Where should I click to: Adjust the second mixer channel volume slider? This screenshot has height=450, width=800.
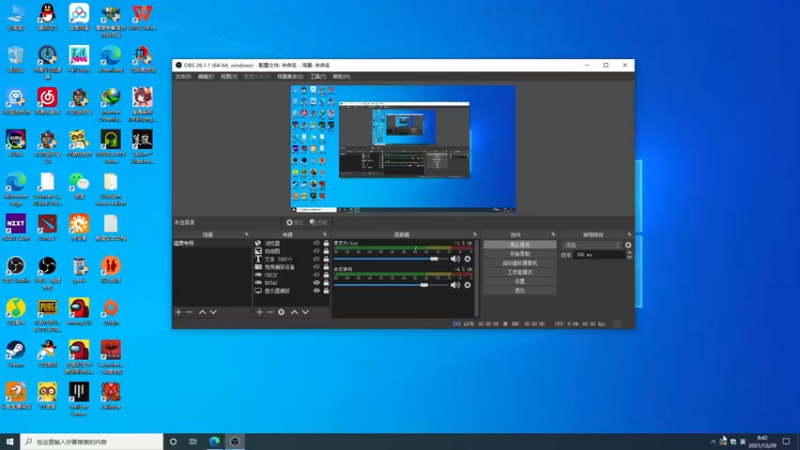(390, 285)
